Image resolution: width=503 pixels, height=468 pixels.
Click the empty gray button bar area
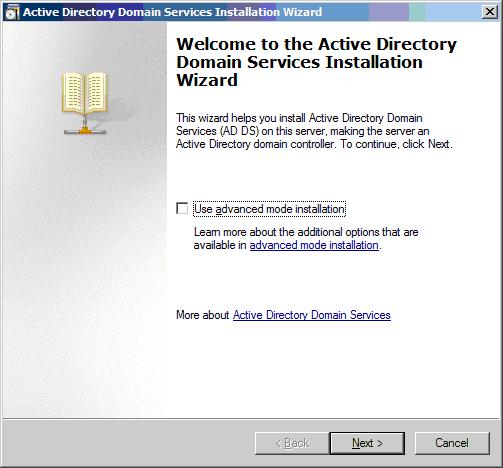tap(128, 443)
